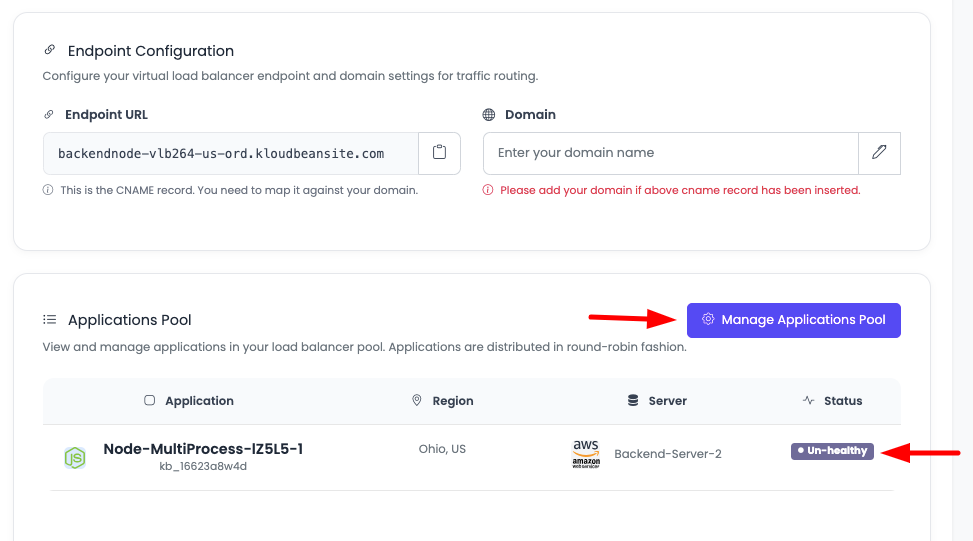
Task: Open the Node-MultiProcess-IZ5L5-1 application
Action: 203,449
